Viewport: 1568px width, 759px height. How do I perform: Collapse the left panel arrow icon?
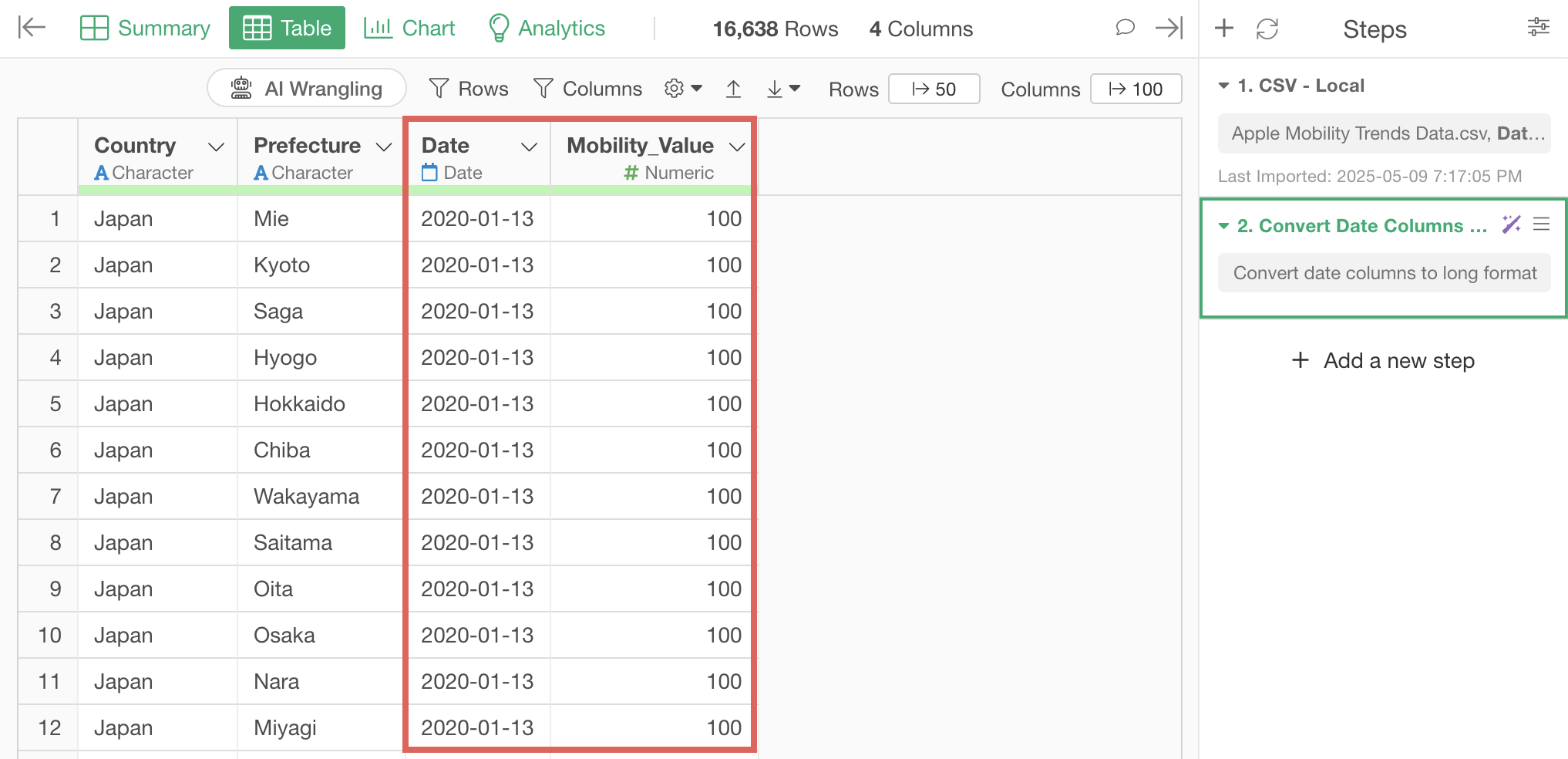32,28
